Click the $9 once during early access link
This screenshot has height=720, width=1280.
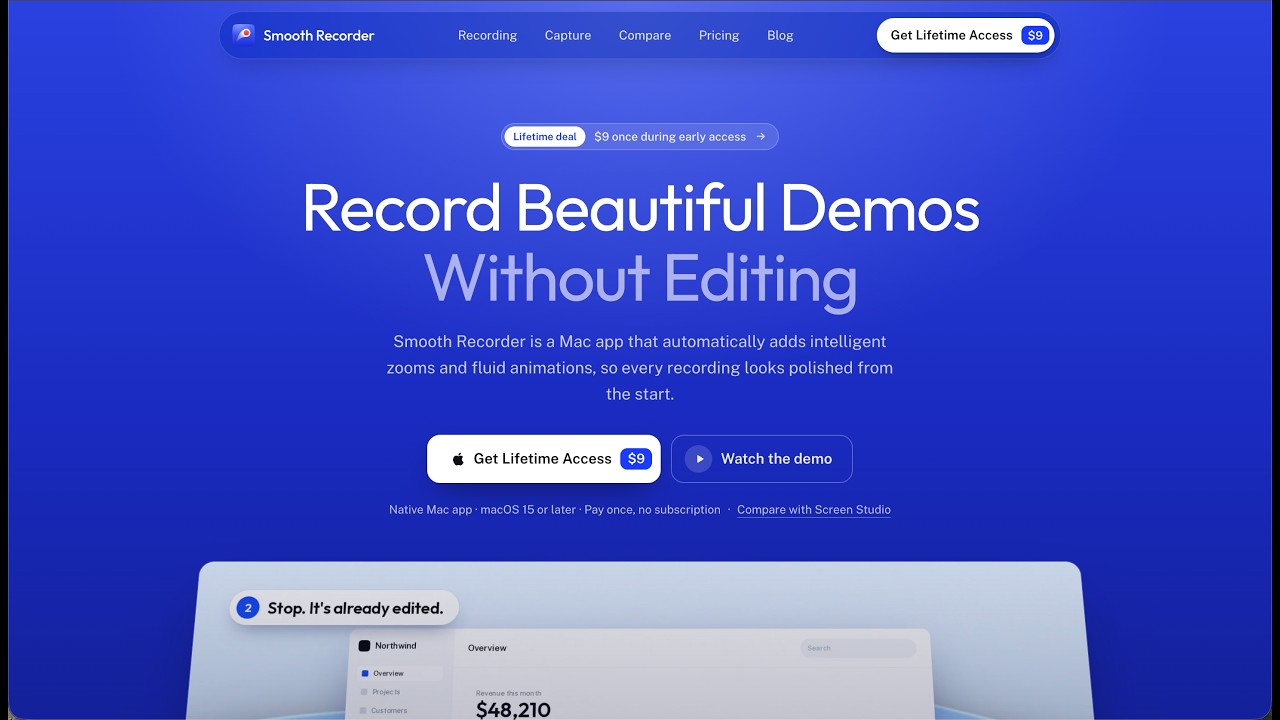point(670,137)
